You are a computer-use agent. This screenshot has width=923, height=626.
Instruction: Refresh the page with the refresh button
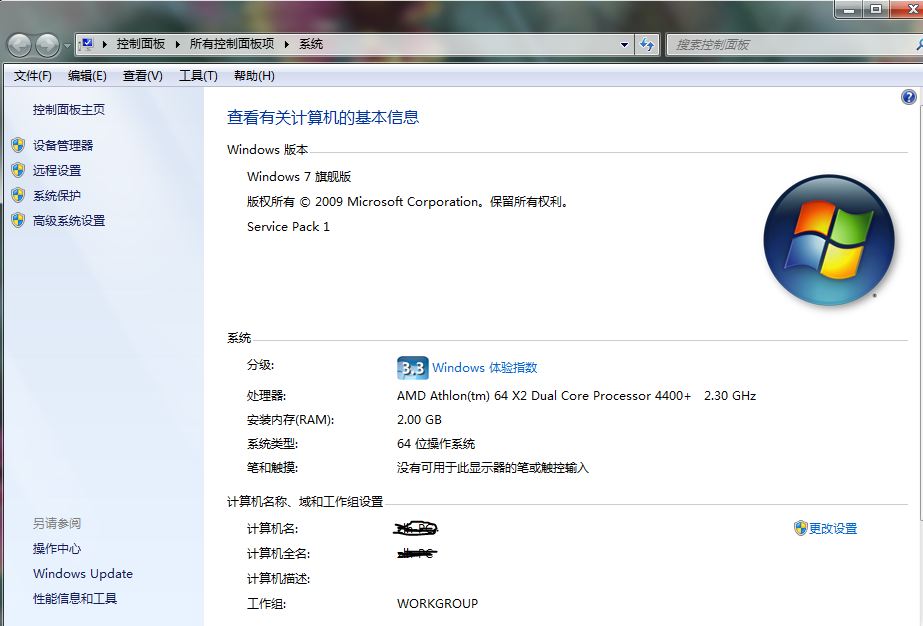point(647,45)
